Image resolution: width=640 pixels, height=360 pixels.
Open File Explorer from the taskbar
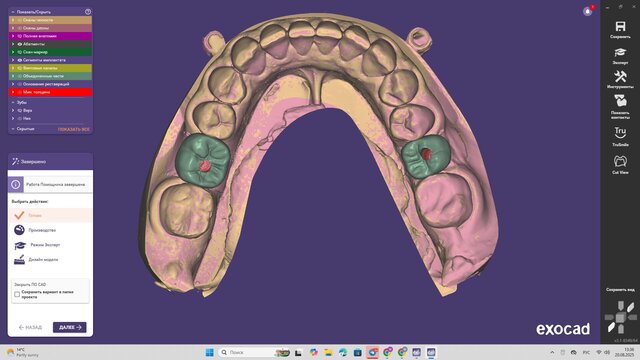[328, 352]
